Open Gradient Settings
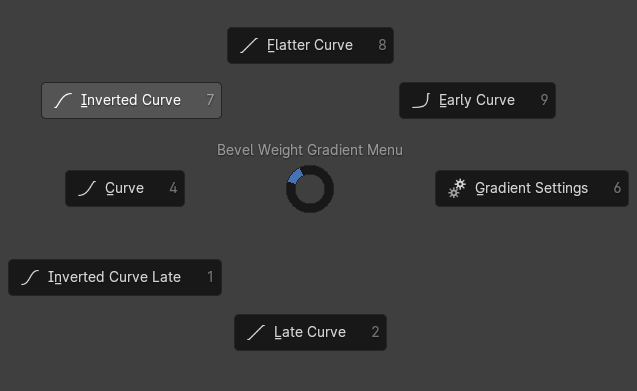The width and height of the screenshot is (637, 391). 532,189
